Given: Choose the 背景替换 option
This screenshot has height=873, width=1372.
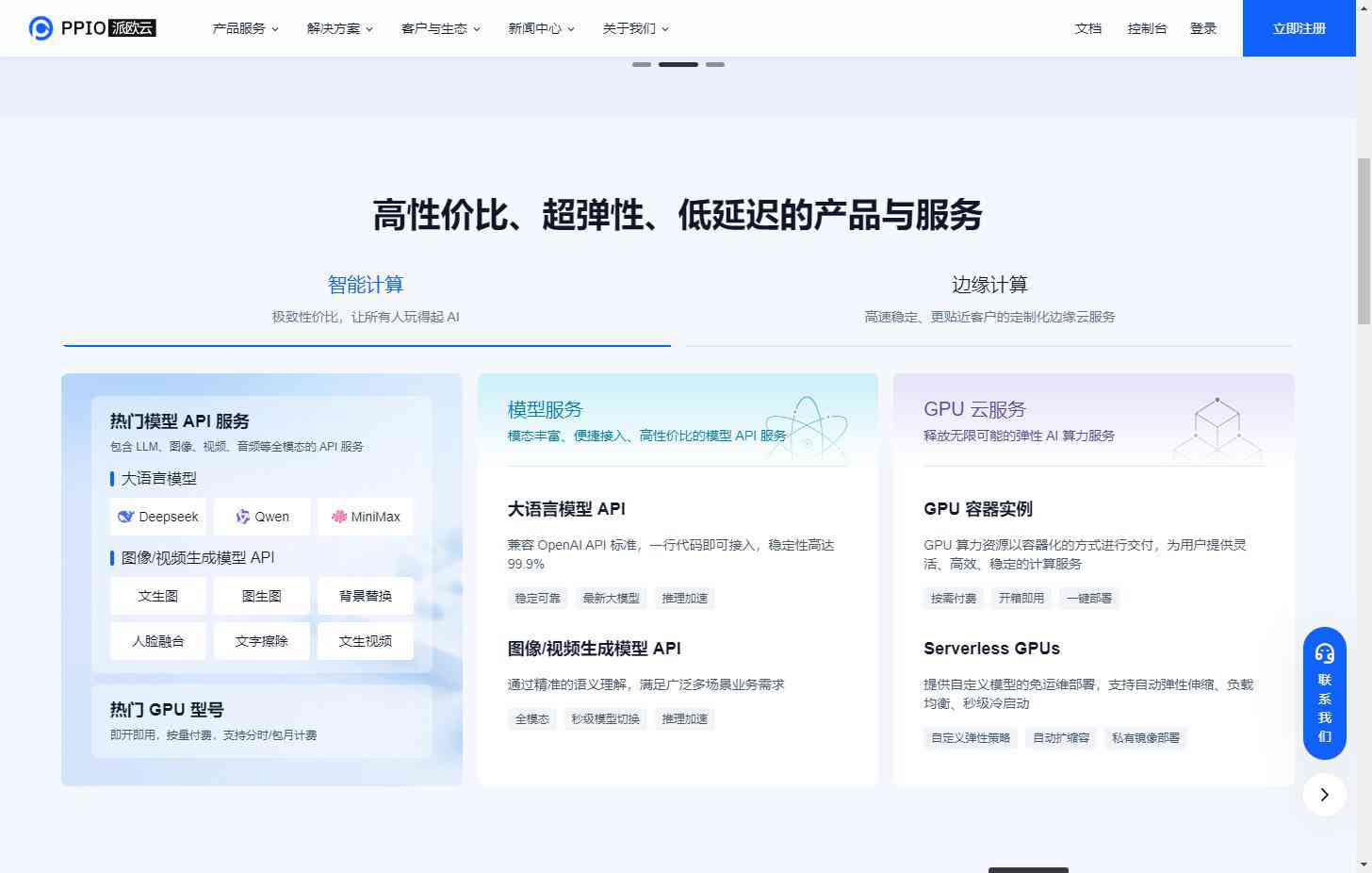Looking at the screenshot, I should [x=366, y=596].
